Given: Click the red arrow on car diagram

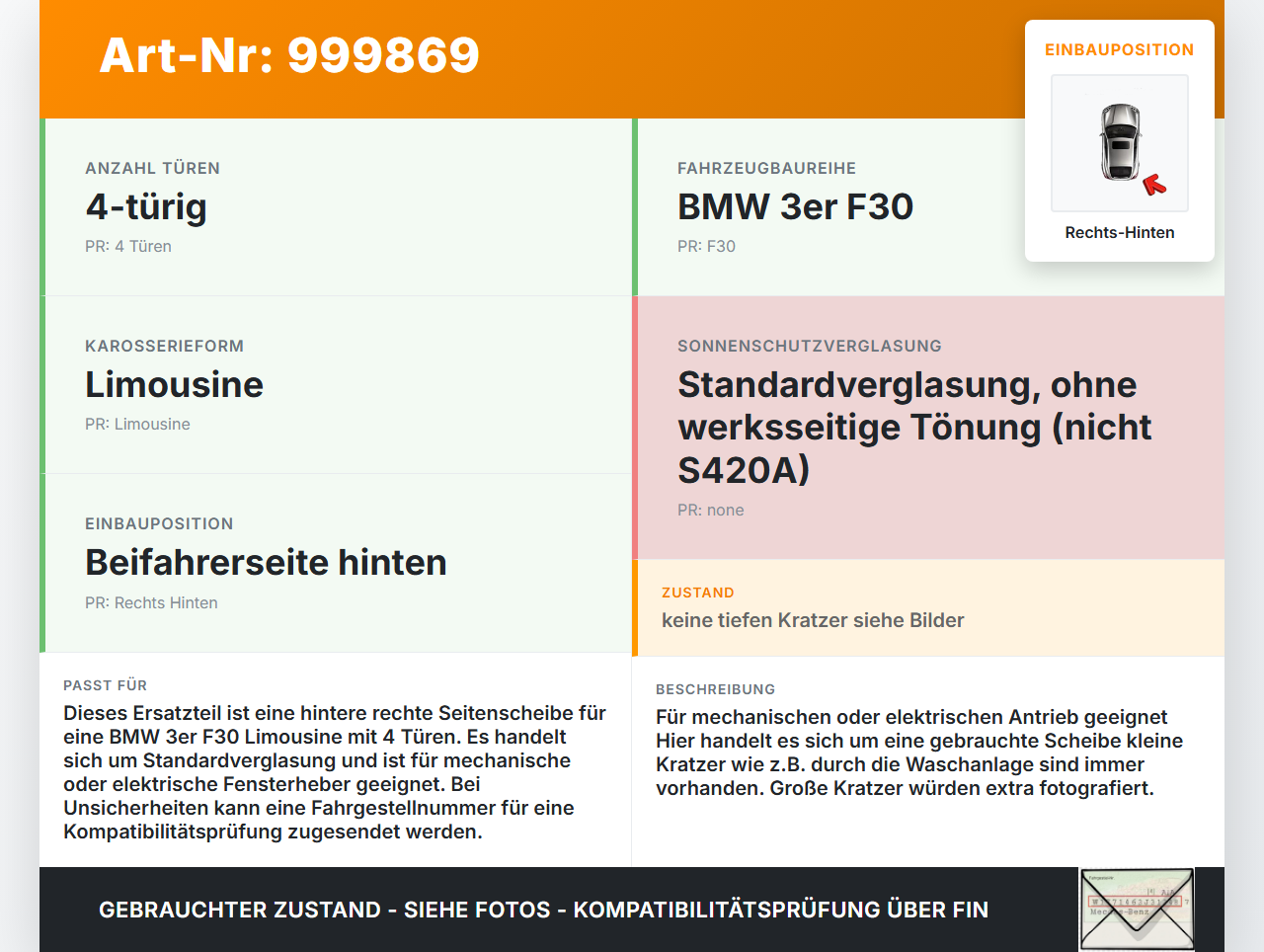Looking at the screenshot, I should [x=1154, y=185].
